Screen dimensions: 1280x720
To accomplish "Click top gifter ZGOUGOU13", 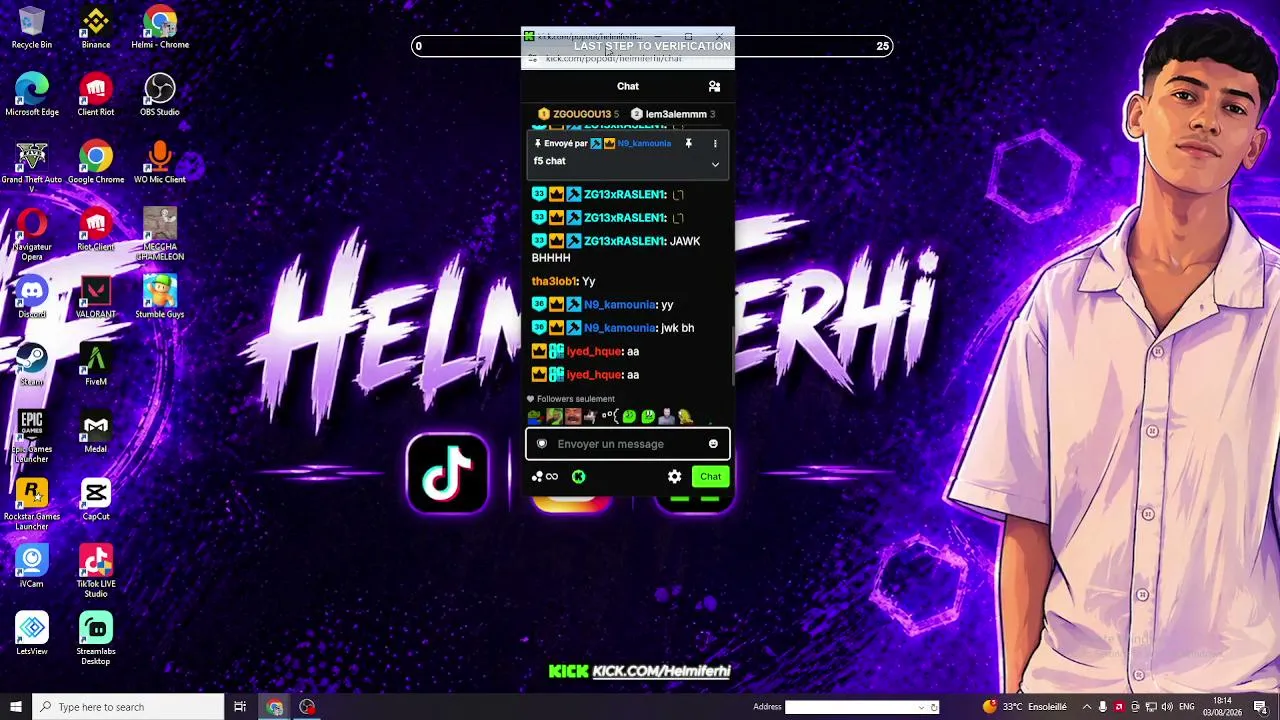I will tap(578, 114).
